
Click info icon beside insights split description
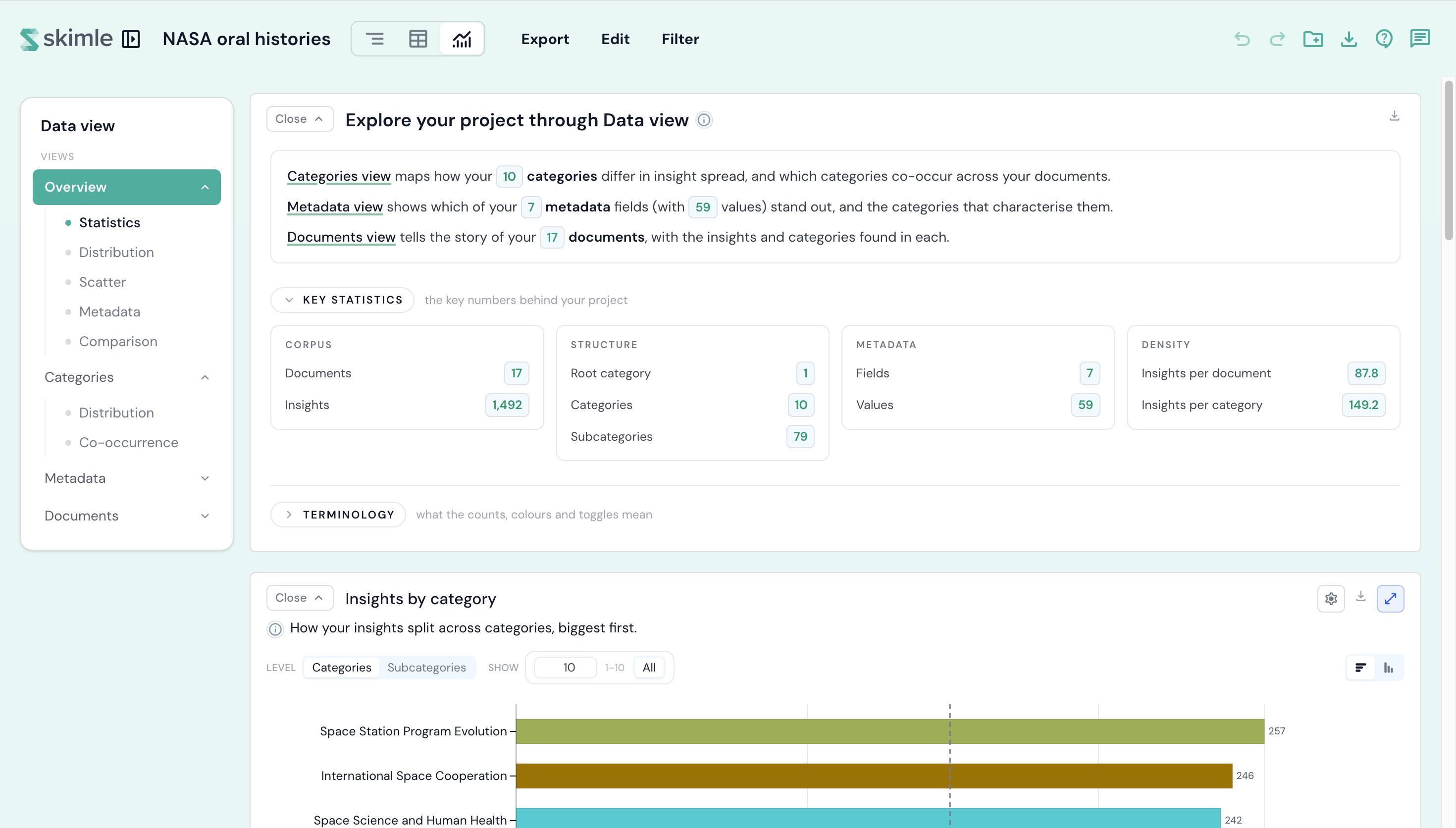pyautogui.click(x=275, y=628)
